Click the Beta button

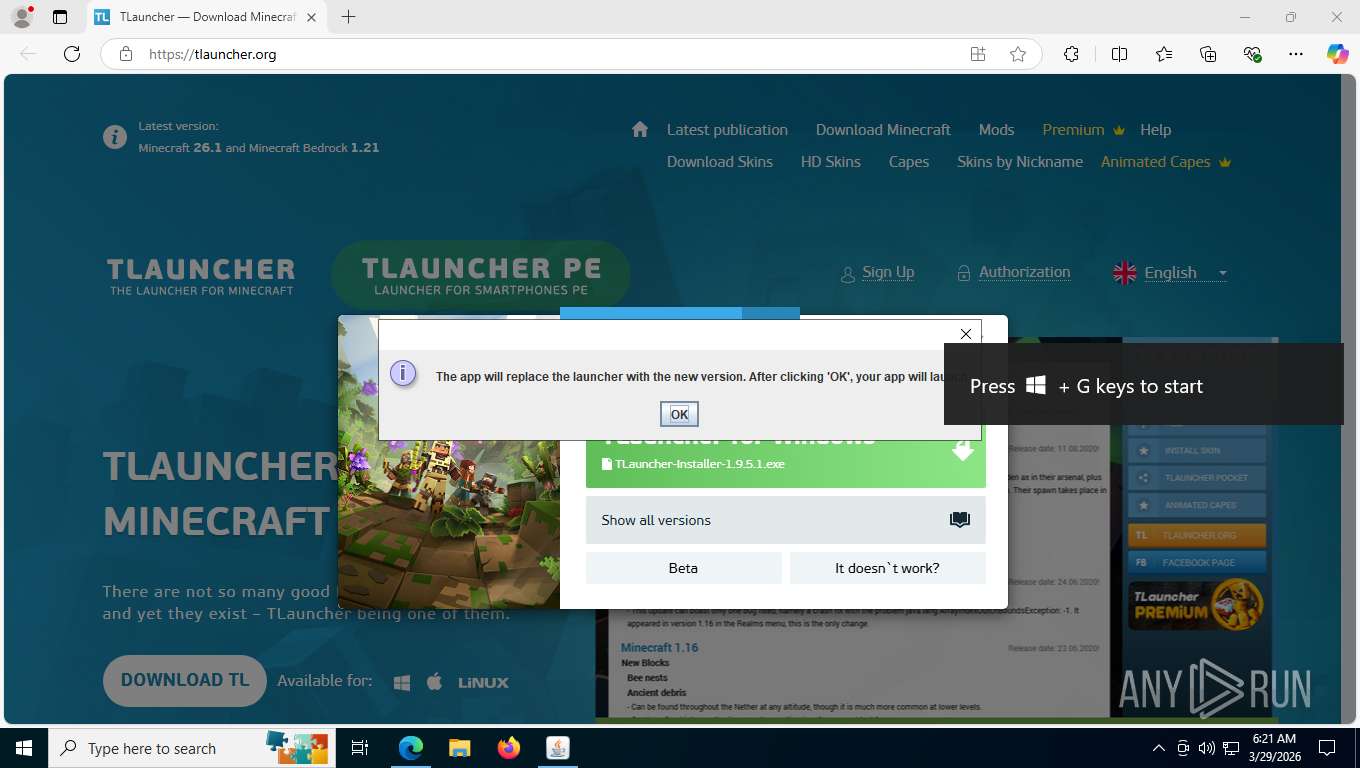pyautogui.click(x=683, y=568)
